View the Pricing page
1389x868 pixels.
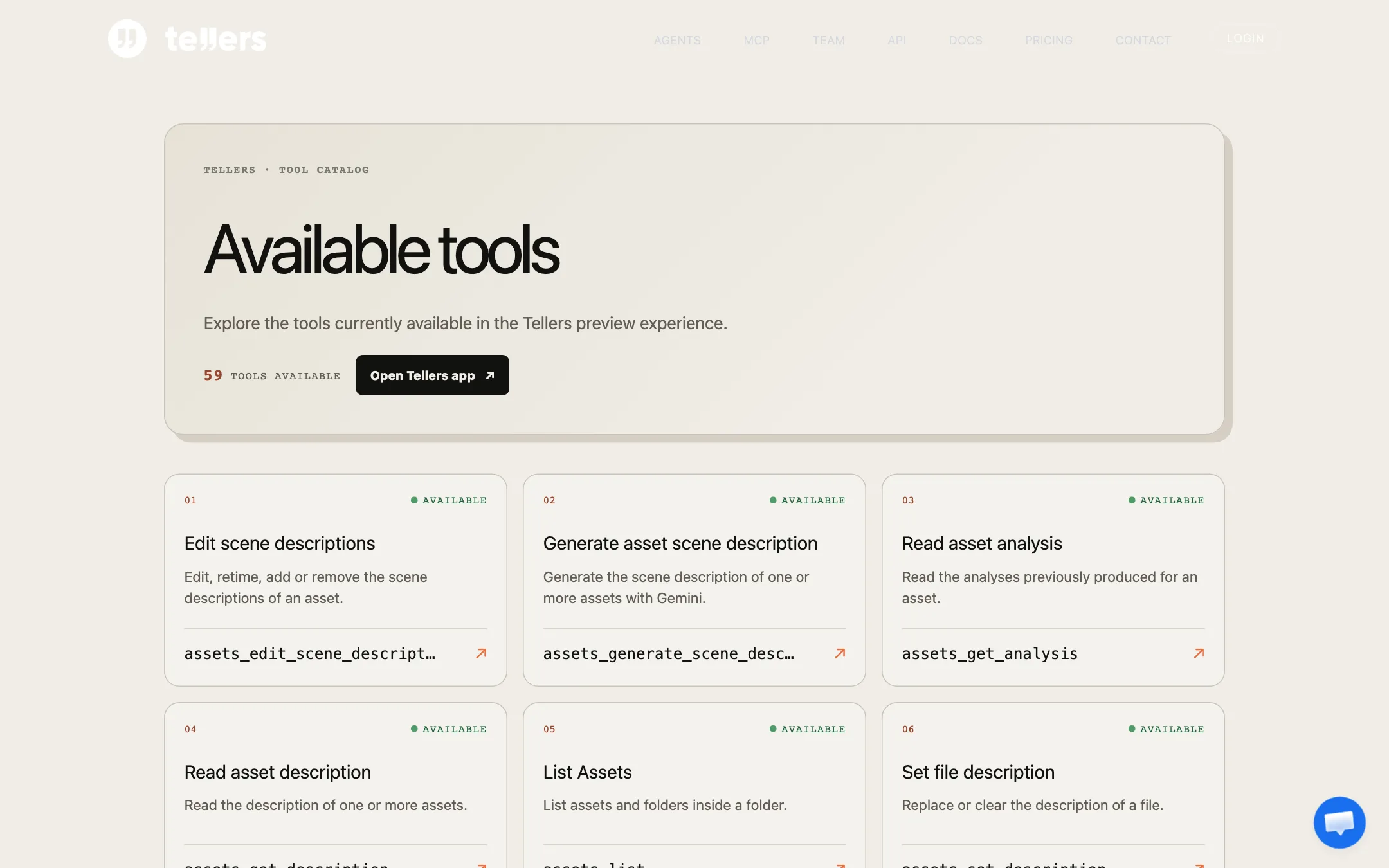pos(1049,40)
